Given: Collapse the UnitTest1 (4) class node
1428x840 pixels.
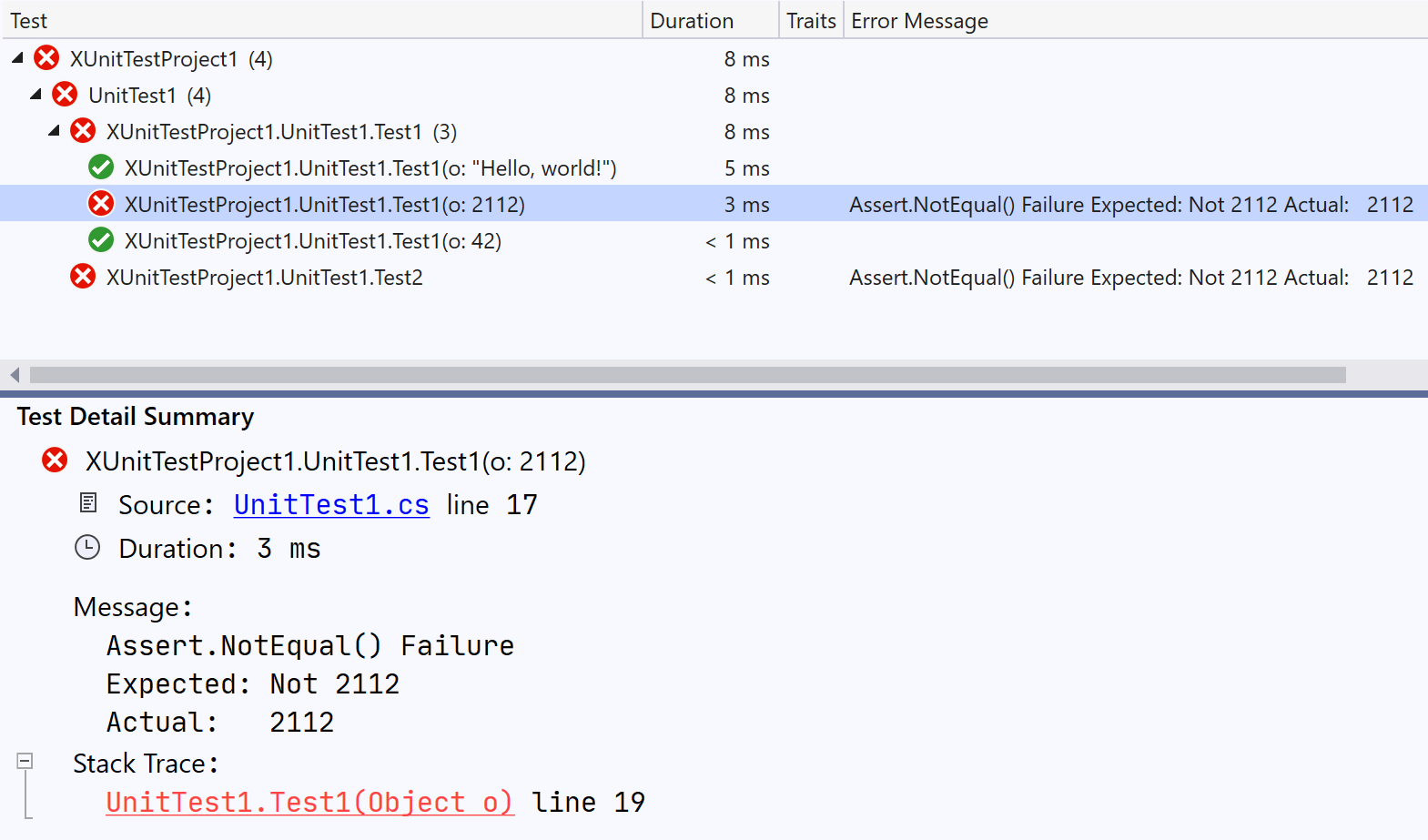Looking at the screenshot, I should pos(36,94).
